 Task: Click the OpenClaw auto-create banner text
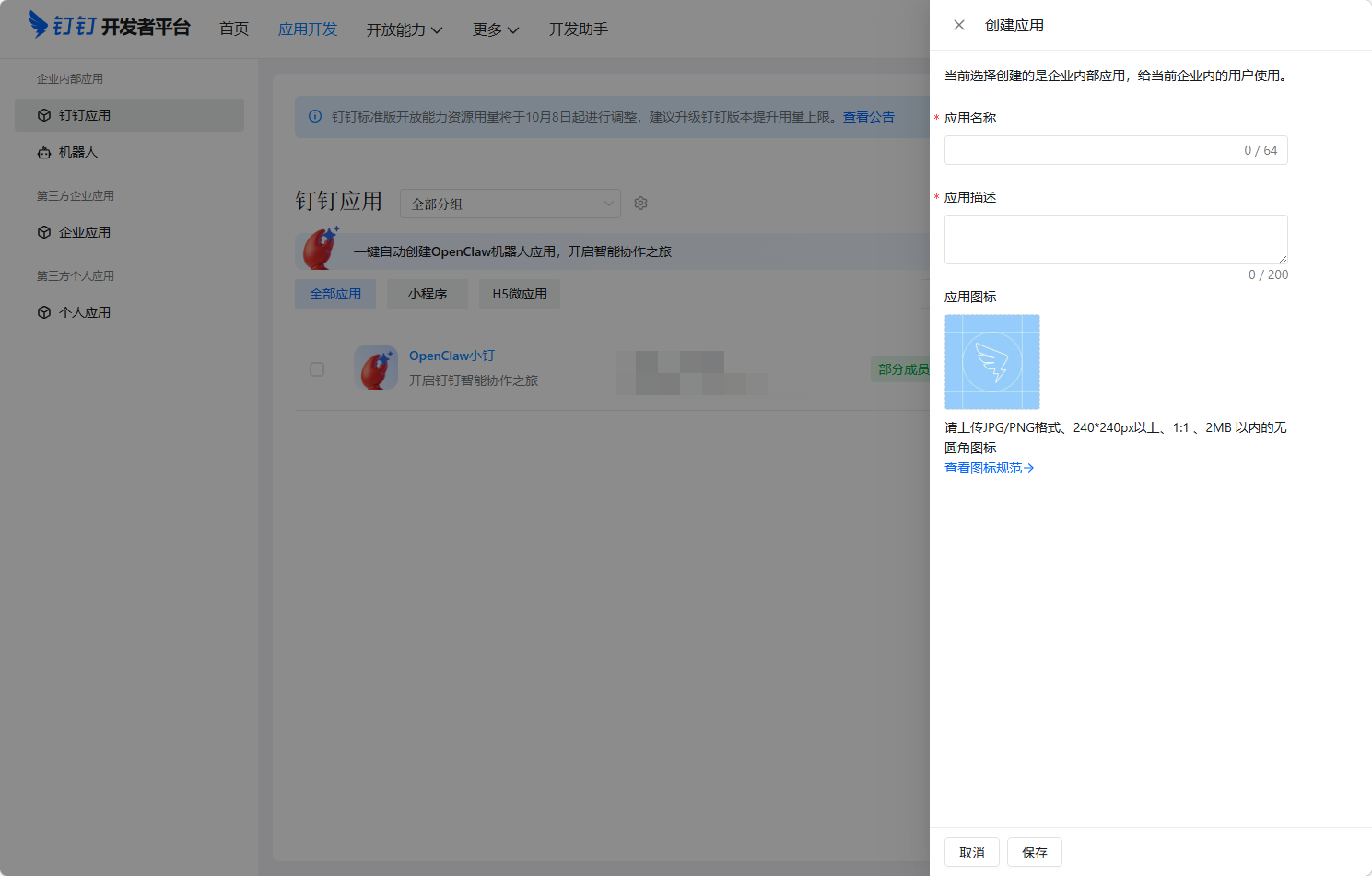(x=512, y=251)
